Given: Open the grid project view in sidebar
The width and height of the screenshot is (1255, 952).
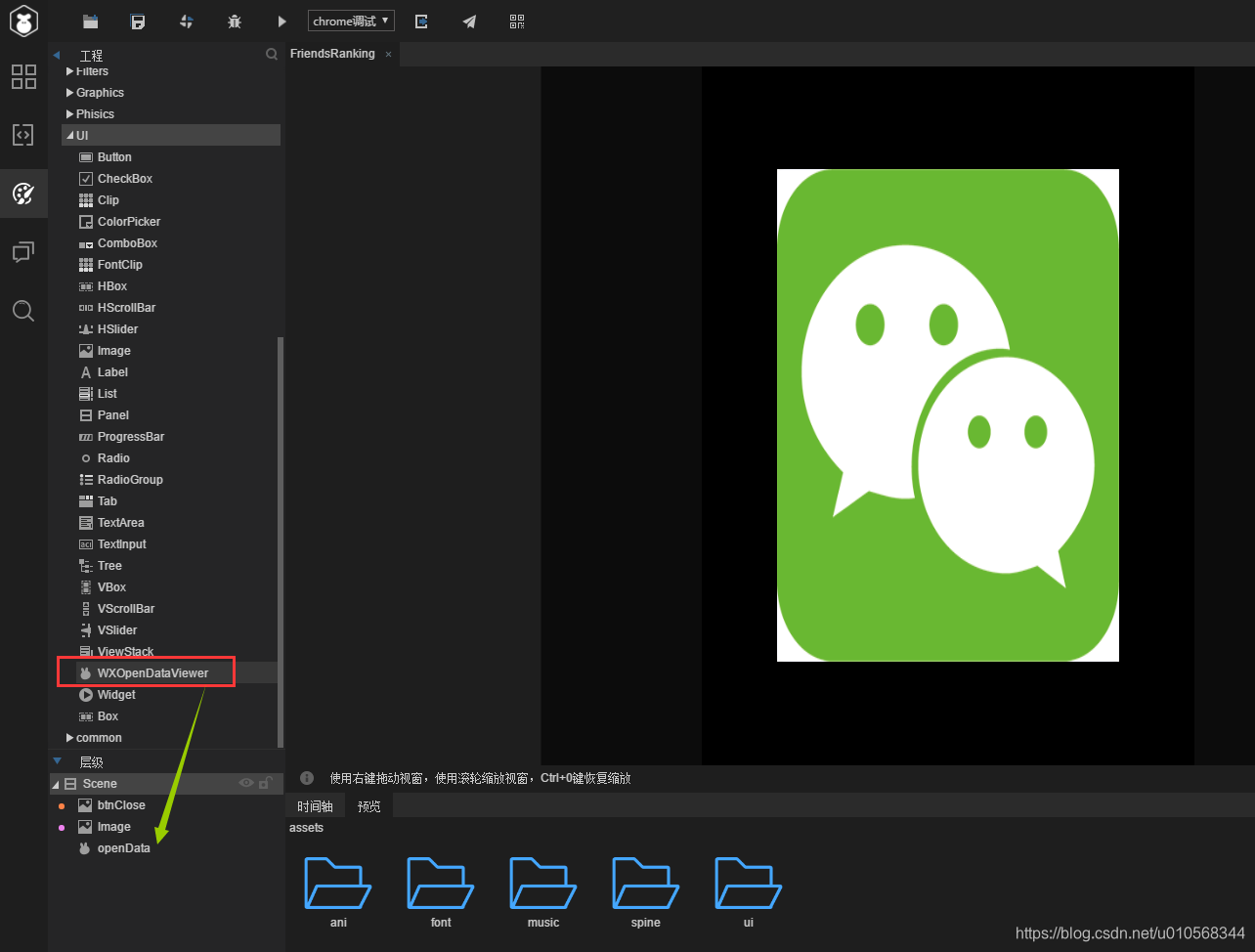Looking at the screenshot, I should [x=23, y=76].
